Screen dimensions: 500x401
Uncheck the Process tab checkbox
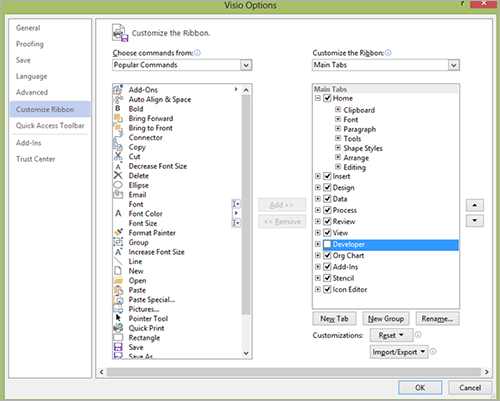click(327, 210)
